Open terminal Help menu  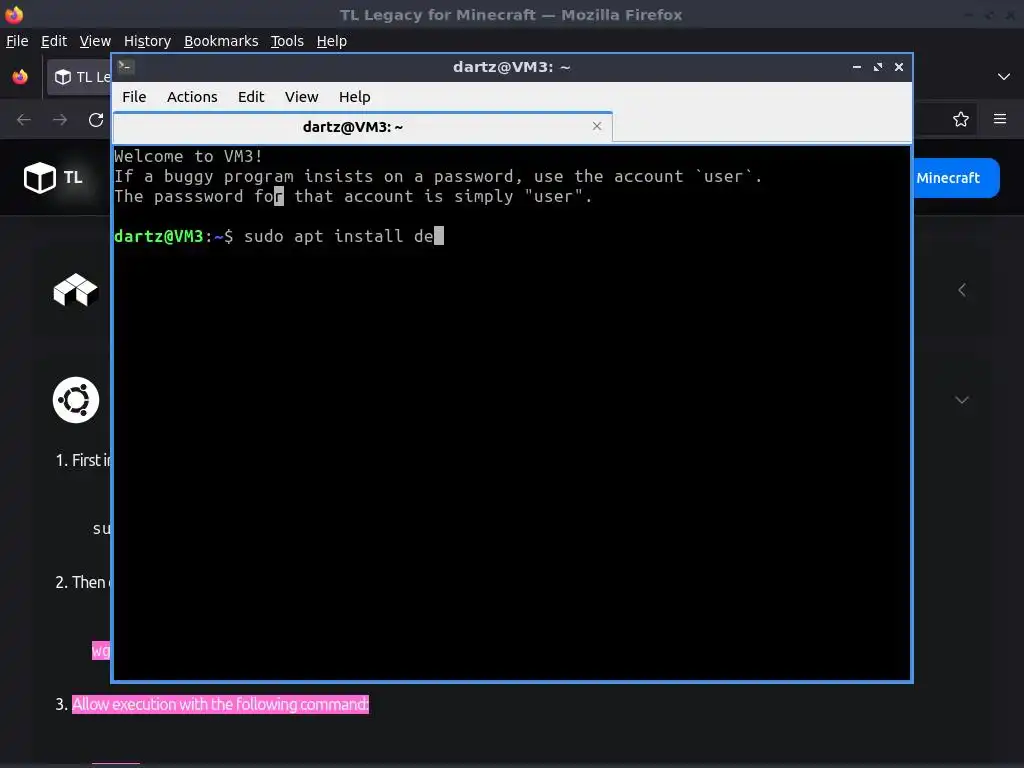[355, 97]
